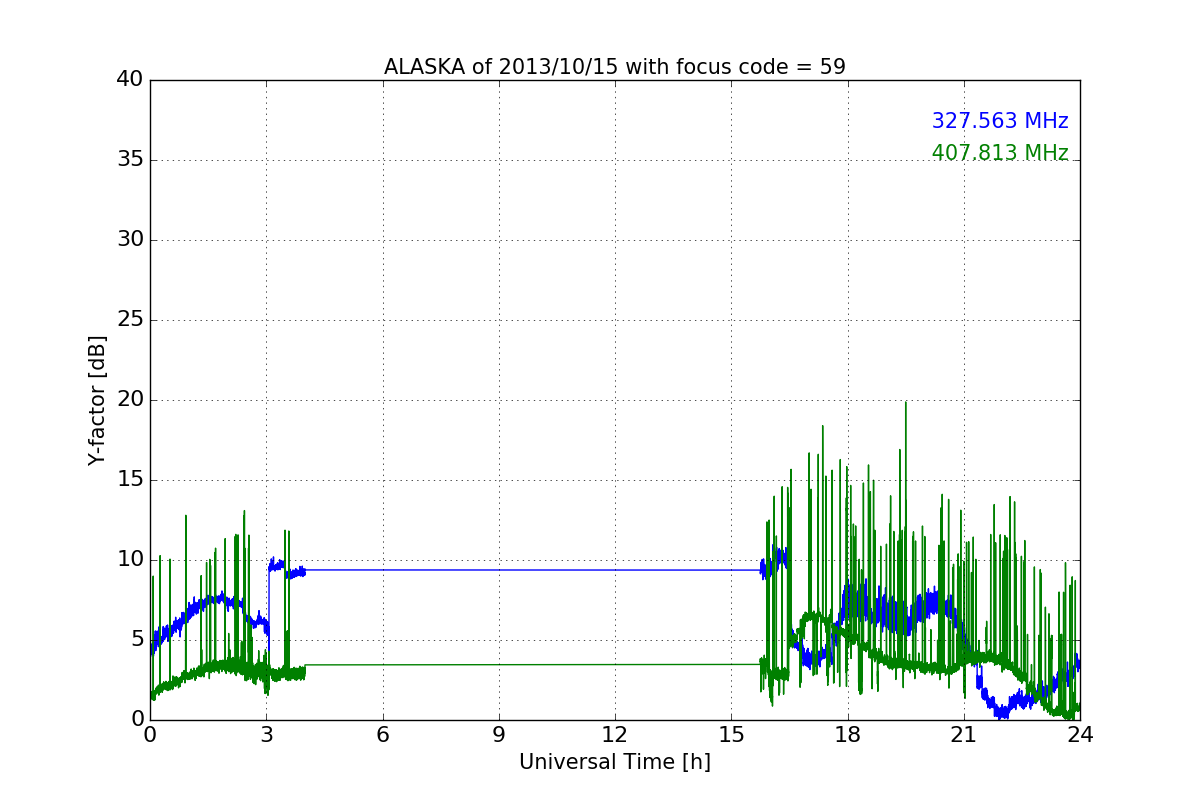Viewport: 1200px width, 800px height.
Task: Click the 'Universal Time [h]' axis label
Action: tap(615, 762)
